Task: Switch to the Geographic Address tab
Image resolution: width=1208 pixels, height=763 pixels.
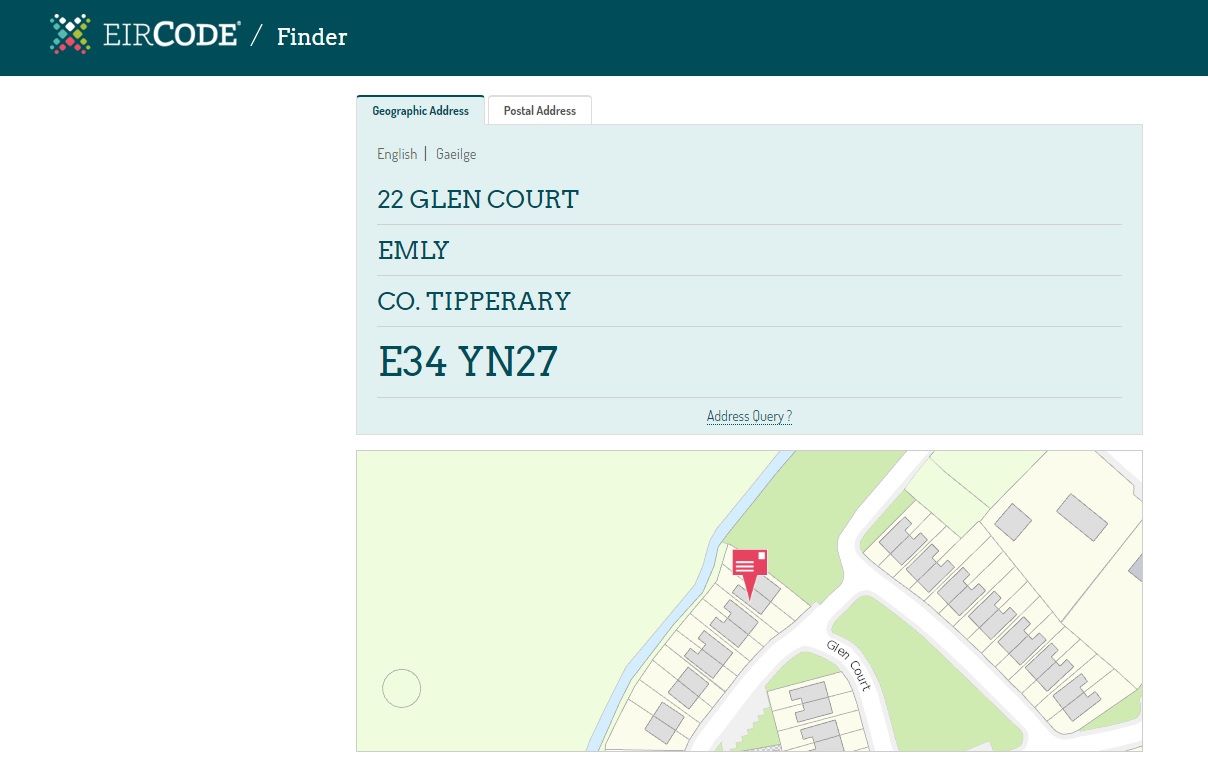Action: tap(420, 111)
